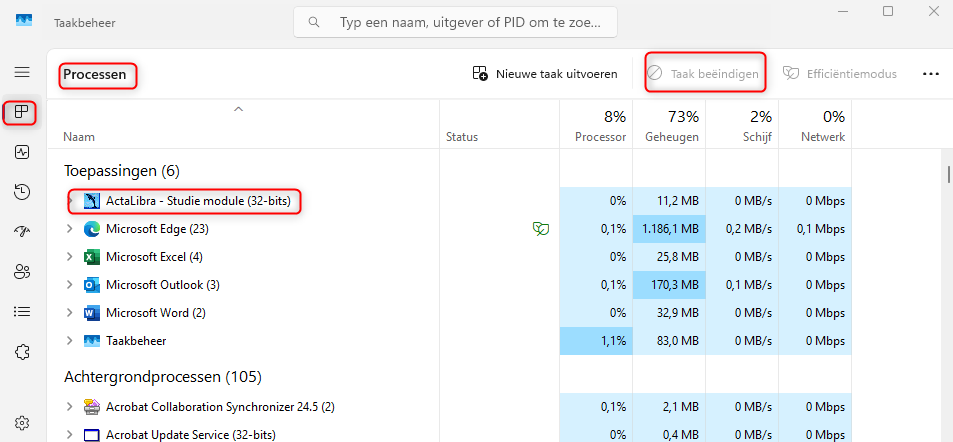Screen dimensions: 953x442
Task: Click the Taakbeheer process row icon
Action: pyautogui.click(x=92, y=341)
